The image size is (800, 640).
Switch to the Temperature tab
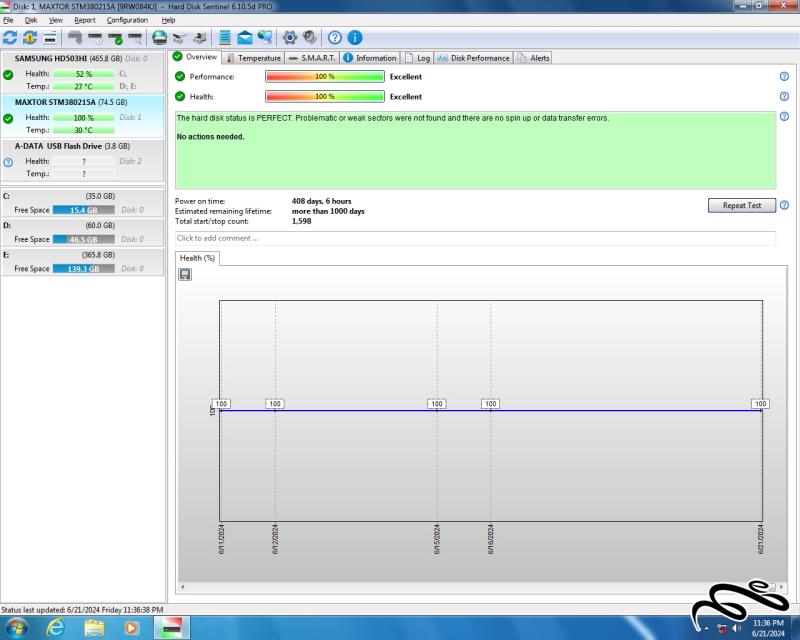[x=254, y=58]
